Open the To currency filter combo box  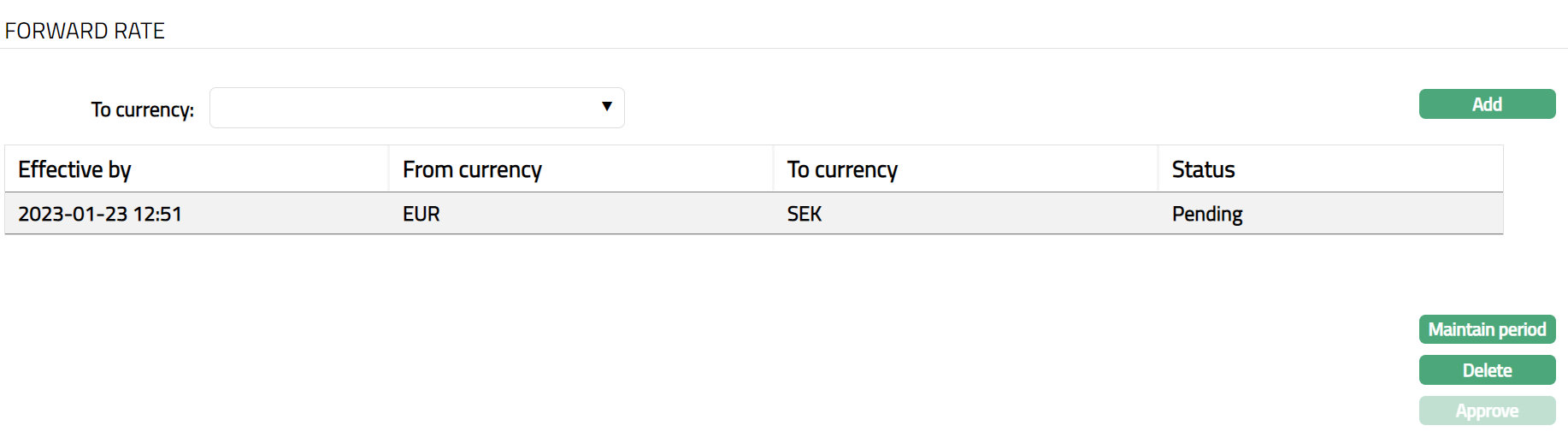click(x=416, y=108)
